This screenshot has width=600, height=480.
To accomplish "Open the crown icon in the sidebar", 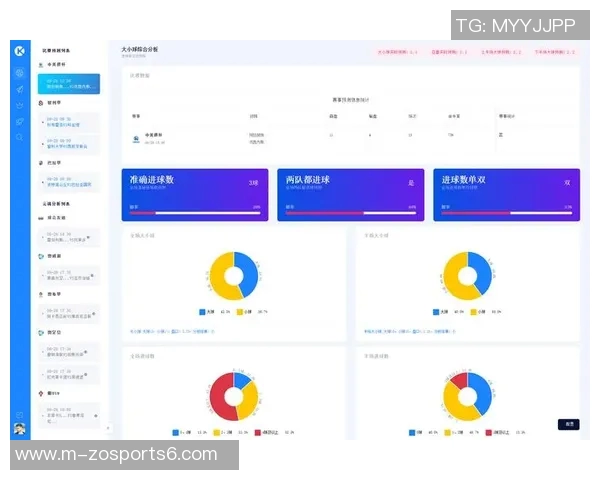I will click(20, 105).
